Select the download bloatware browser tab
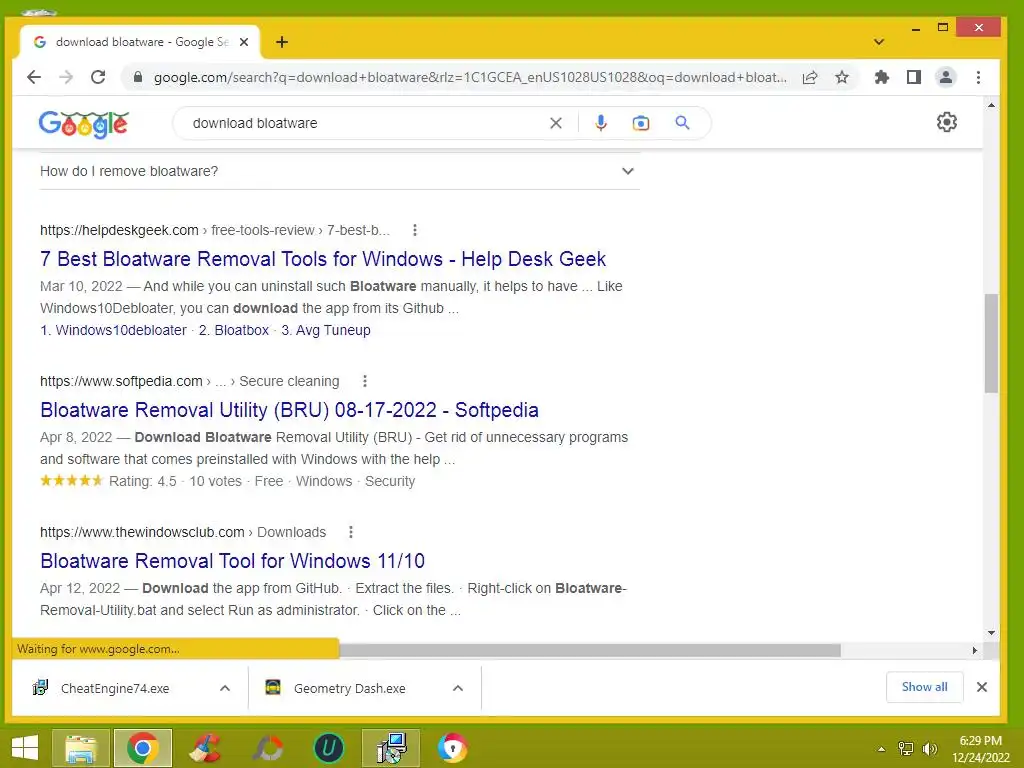 point(140,42)
